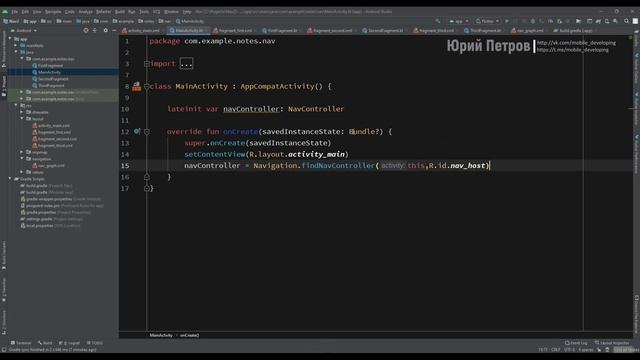Open the Refactor menu
The width and height of the screenshot is (640, 360).
(103, 11)
